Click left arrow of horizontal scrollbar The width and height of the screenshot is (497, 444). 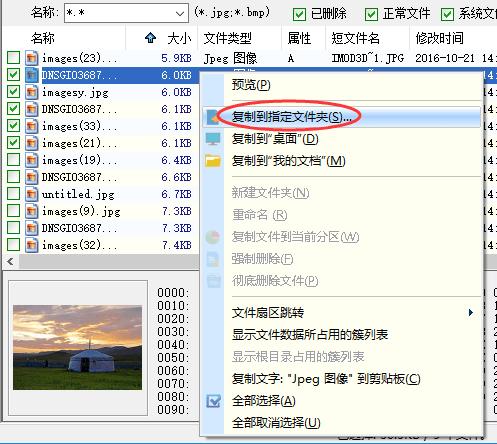10,262
